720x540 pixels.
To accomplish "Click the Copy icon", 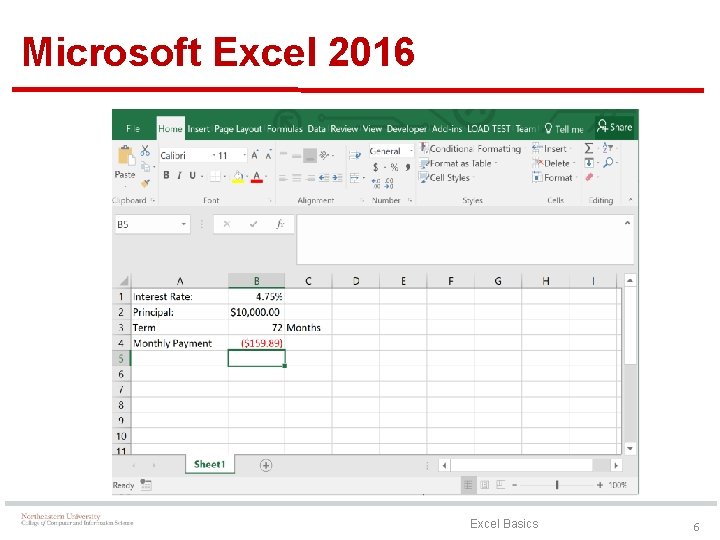I will 146,166.
